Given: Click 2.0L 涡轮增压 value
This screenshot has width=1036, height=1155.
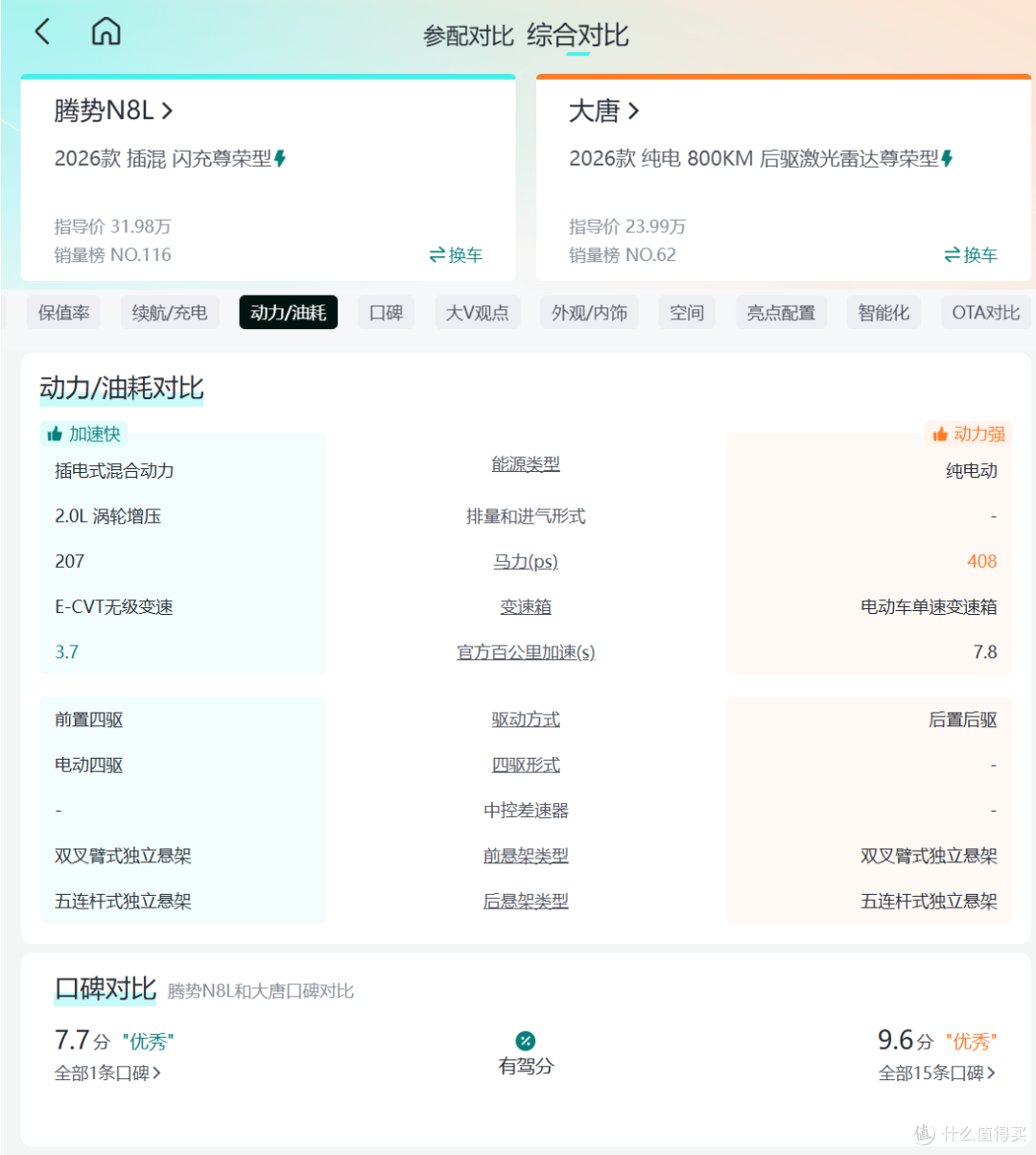Looking at the screenshot, I should (107, 516).
